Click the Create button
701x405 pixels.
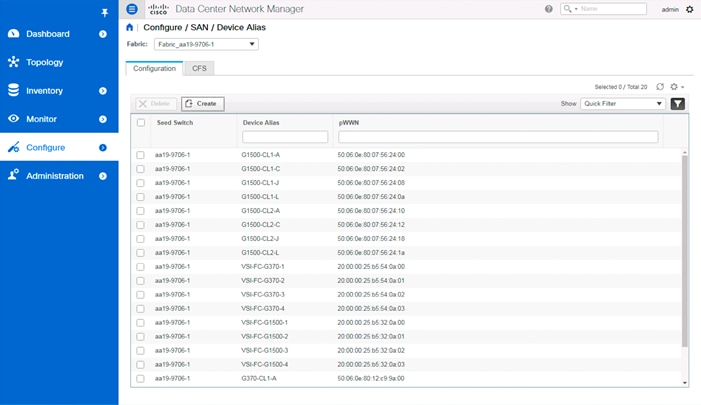pyautogui.click(x=203, y=104)
